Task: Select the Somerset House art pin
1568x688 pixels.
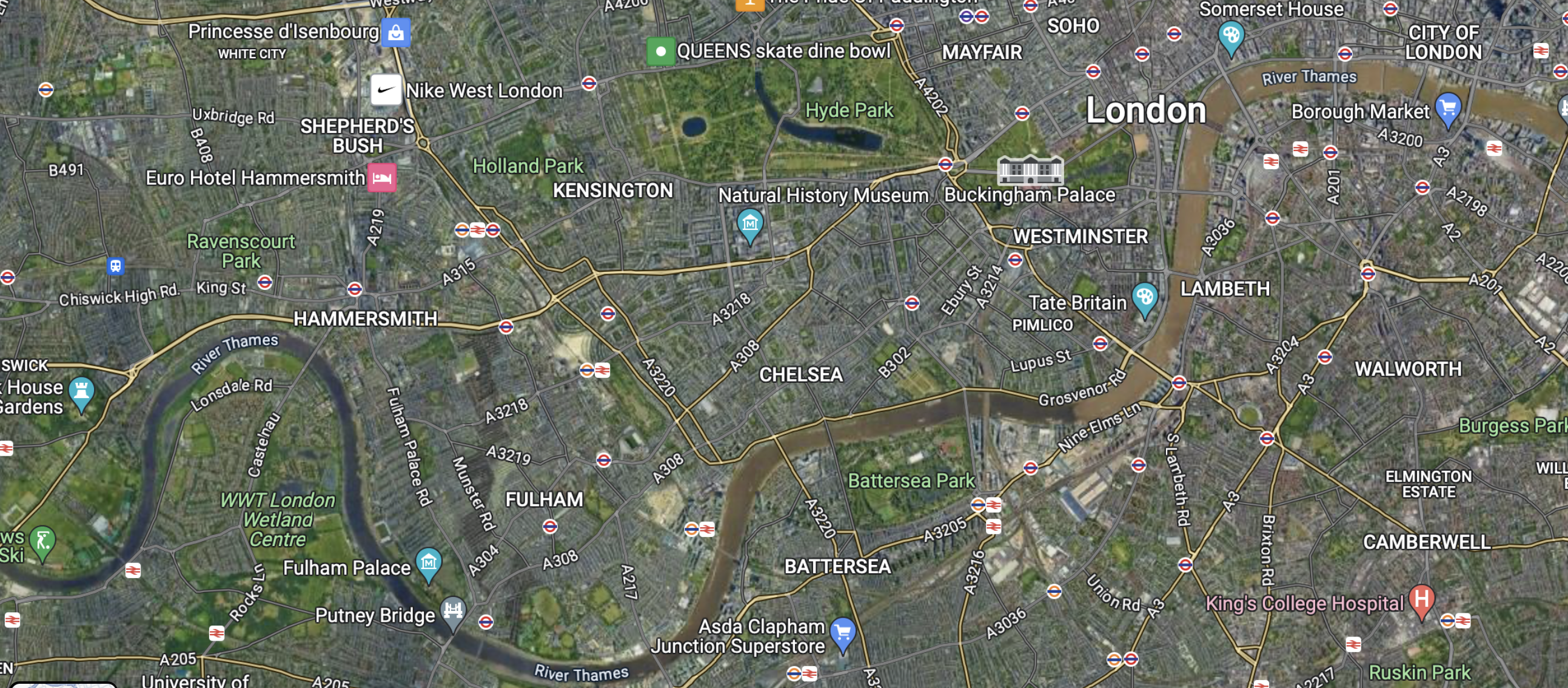Action: pyautogui.click(x=1231, y=38)
